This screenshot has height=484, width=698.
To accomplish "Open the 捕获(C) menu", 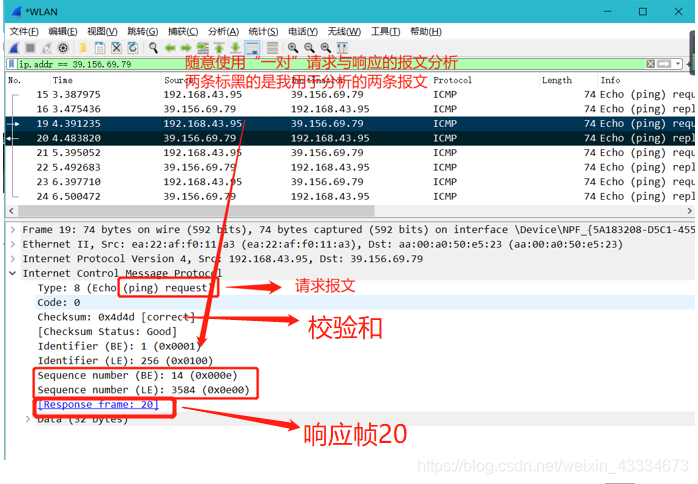I will [183, 32].
